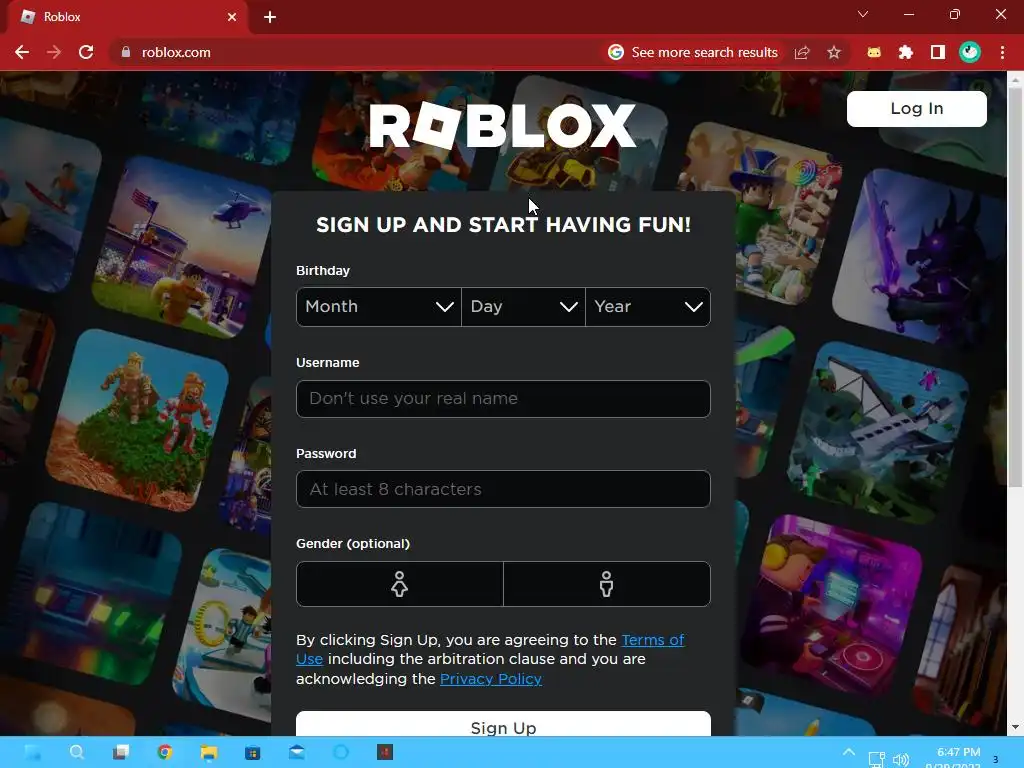Open the Month birthday dropdown
Viewport: 1024px width, 768px height.
point(379,307)
